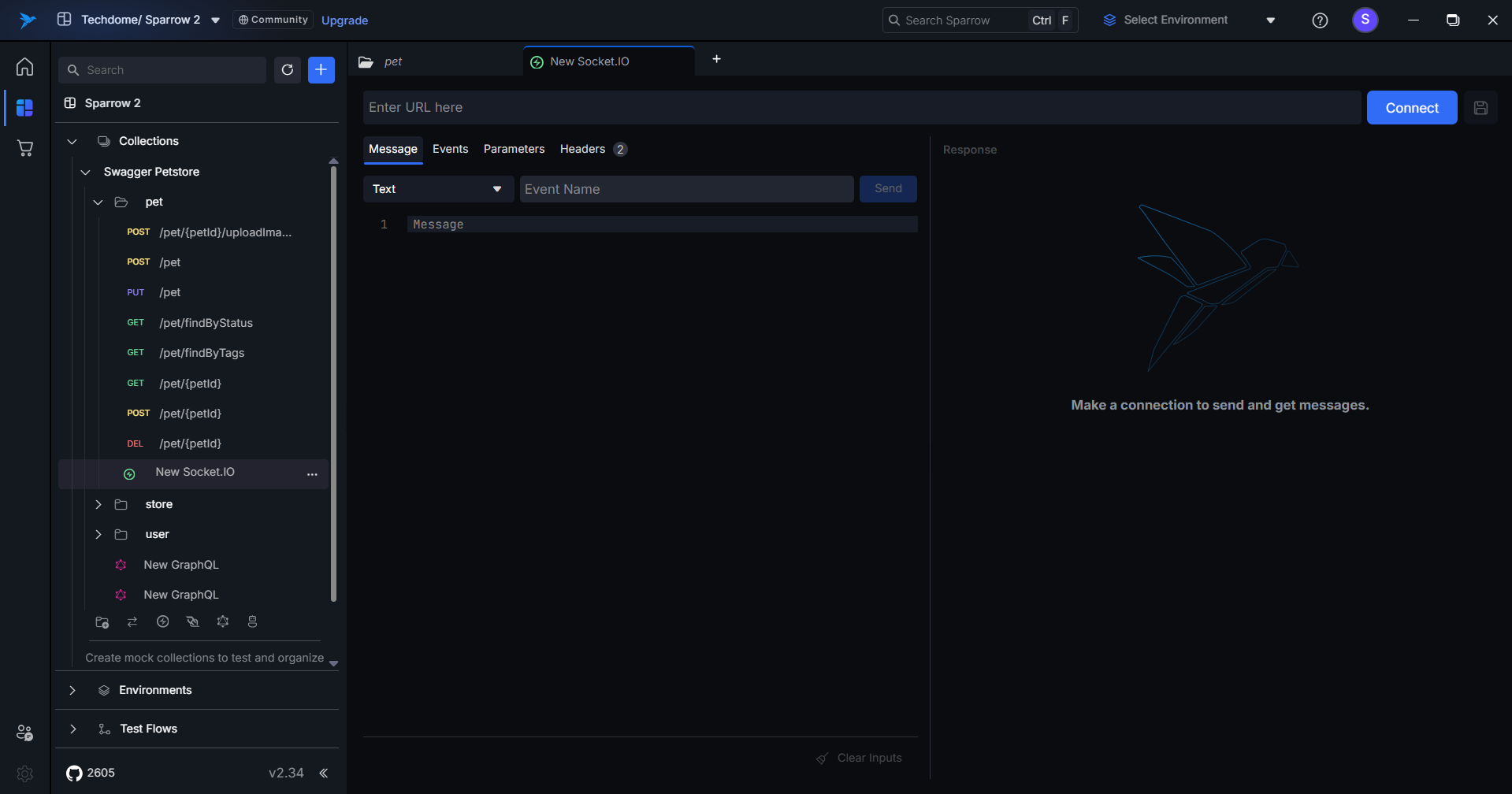Switch to the Events tab
Screen dimensions: 1512x794
[450, 150]
